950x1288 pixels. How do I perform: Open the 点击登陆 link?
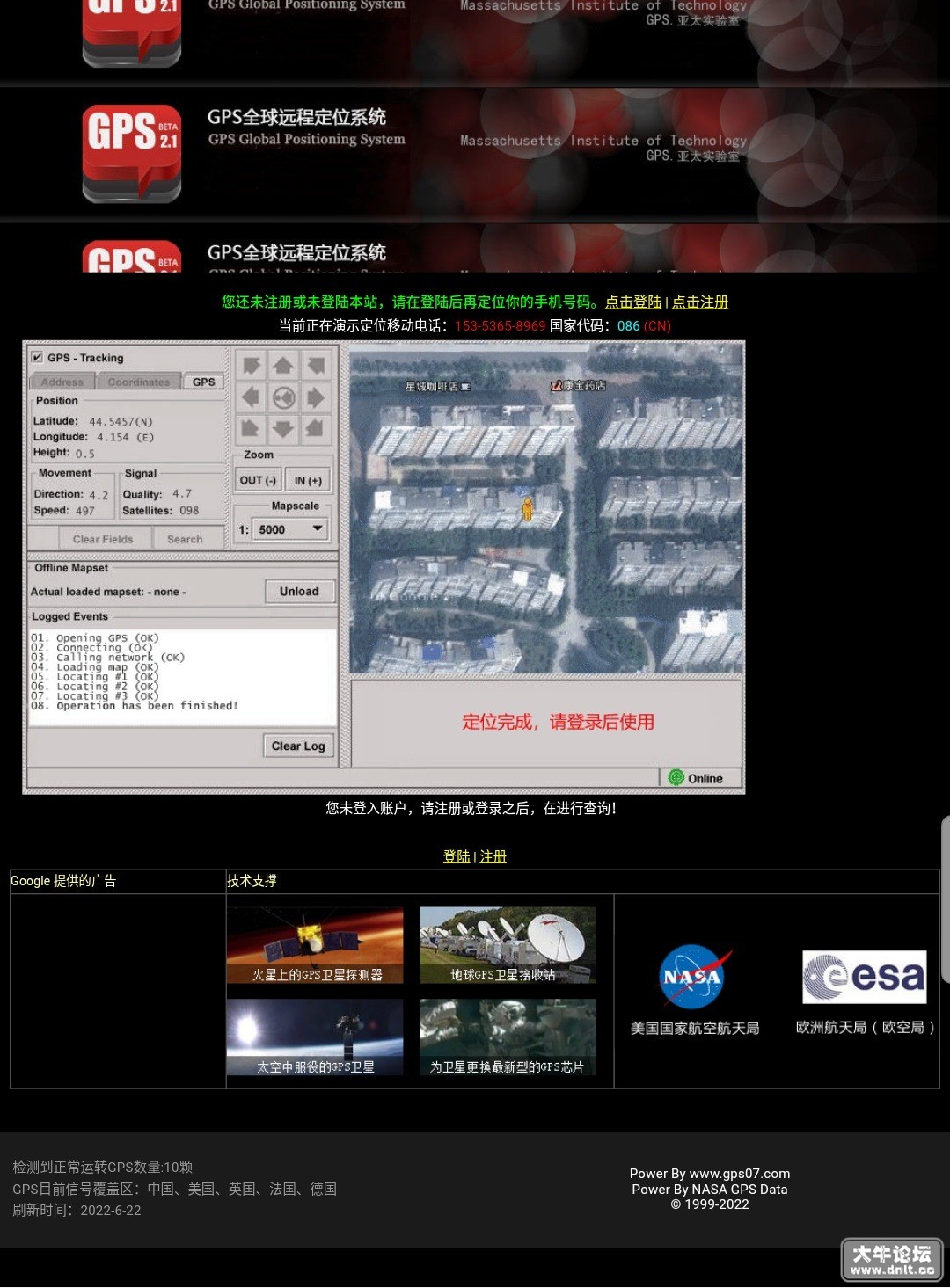(633, 302)
